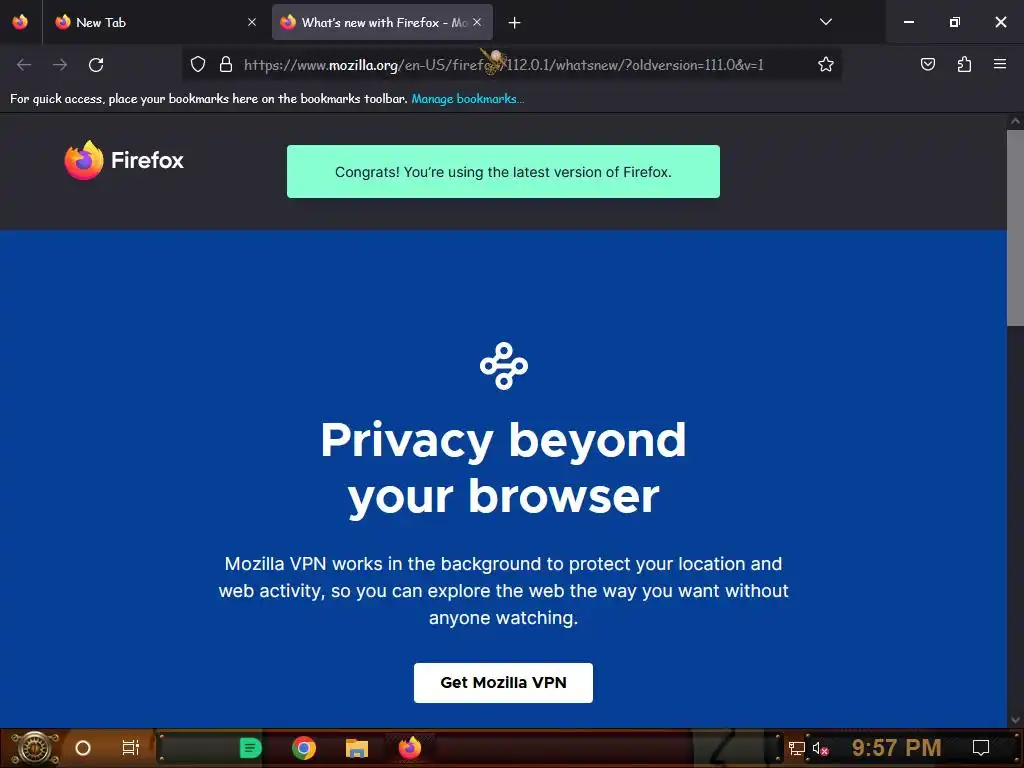Screen dimensions: 1024x768
Task: Switch to the New Tab tab
Action: click(x=152, y=22)
